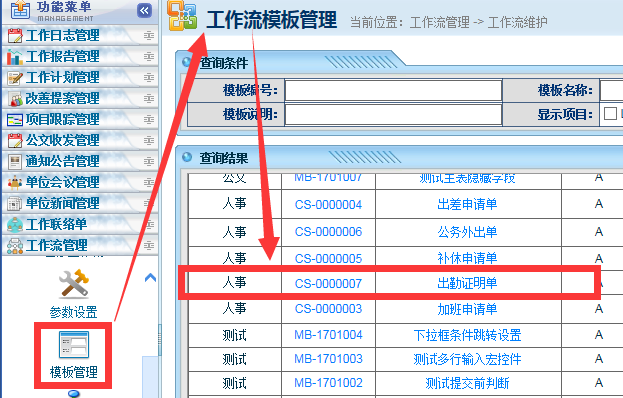Click the 单位会议管理 meeting icon
The image size is (623, 398).
pyautogui.click(x=15, y=182)
